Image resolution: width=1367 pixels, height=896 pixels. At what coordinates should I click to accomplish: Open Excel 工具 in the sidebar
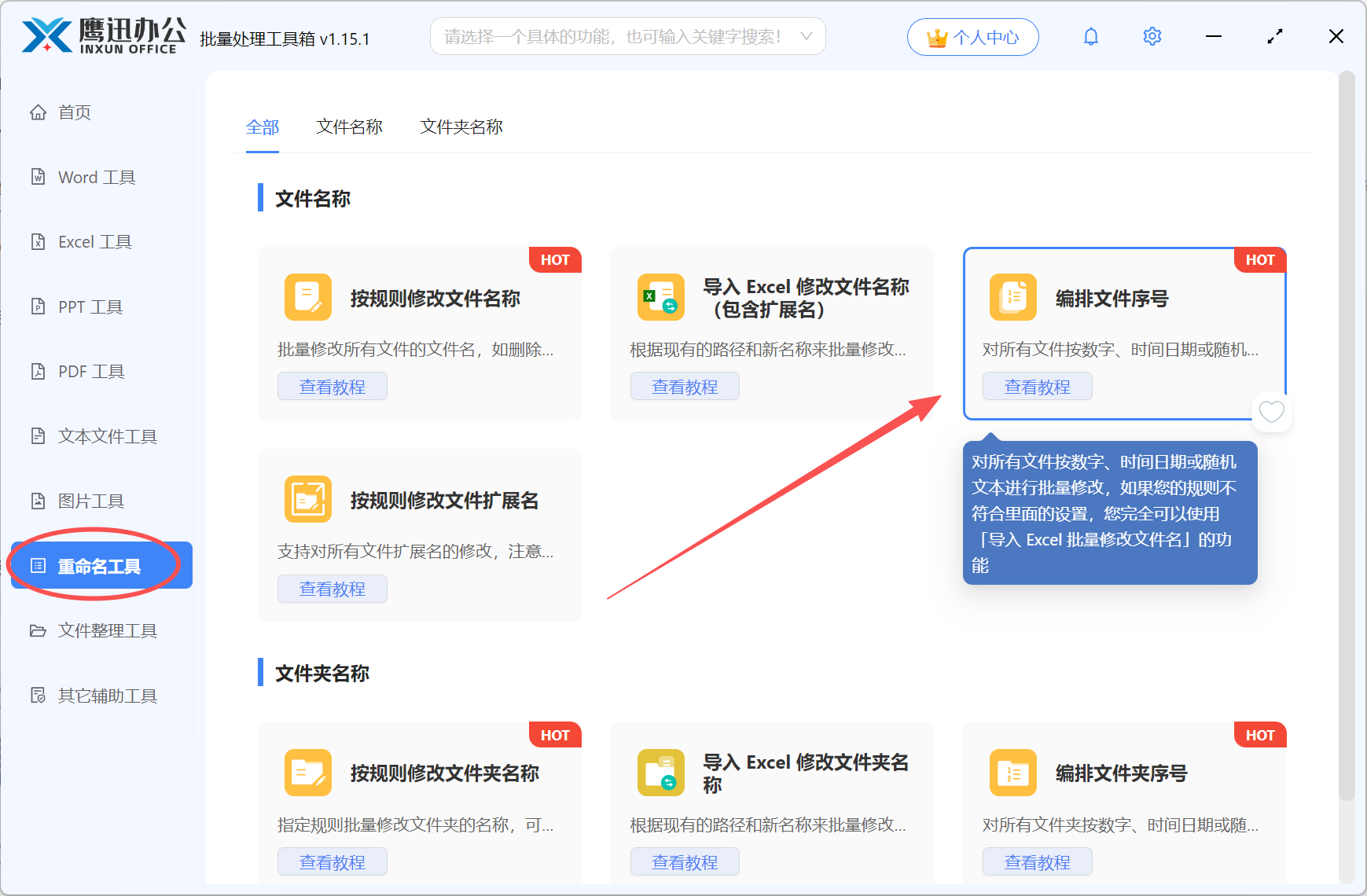point(94,241)
